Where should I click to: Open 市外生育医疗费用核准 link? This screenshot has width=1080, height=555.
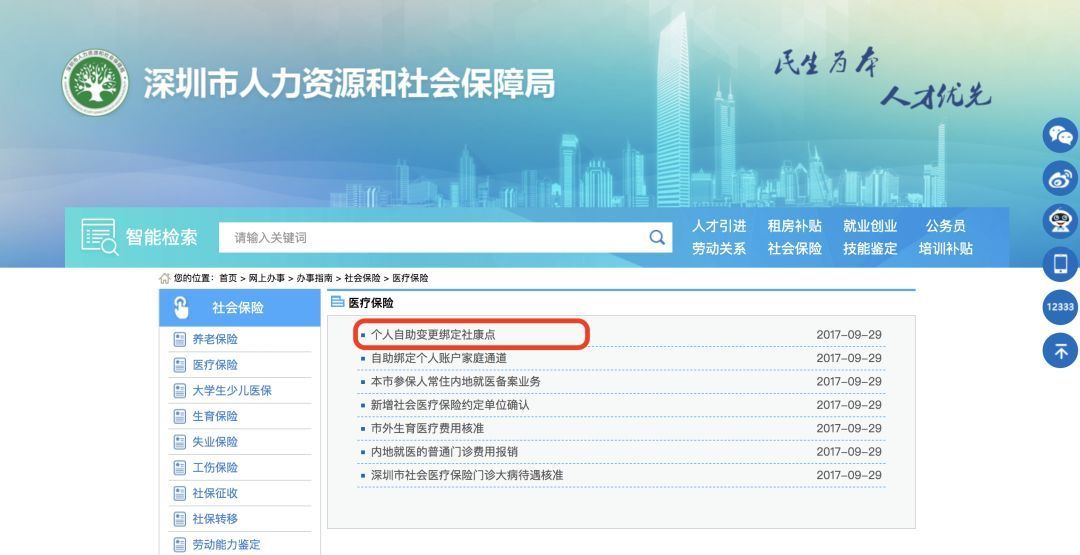click(x=427, y=428)
